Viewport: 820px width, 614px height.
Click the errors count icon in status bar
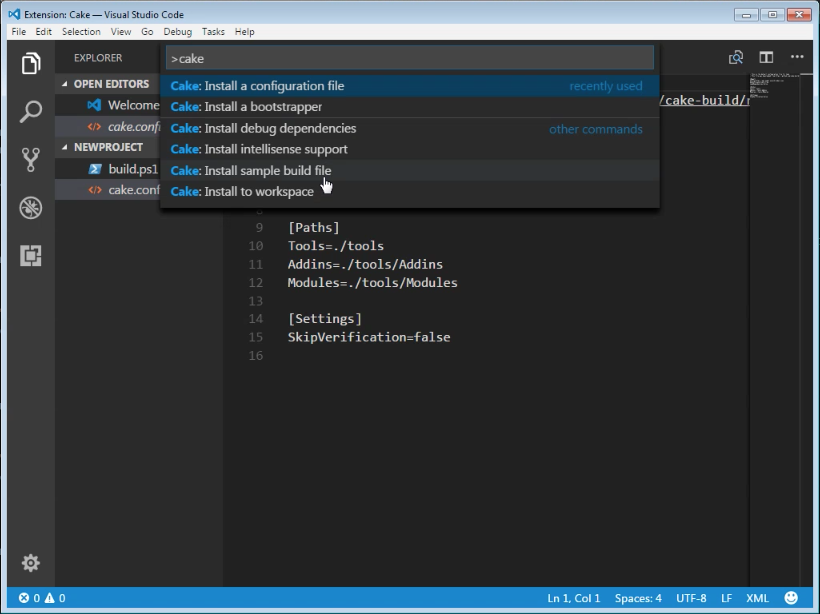(x=24, y=598)
